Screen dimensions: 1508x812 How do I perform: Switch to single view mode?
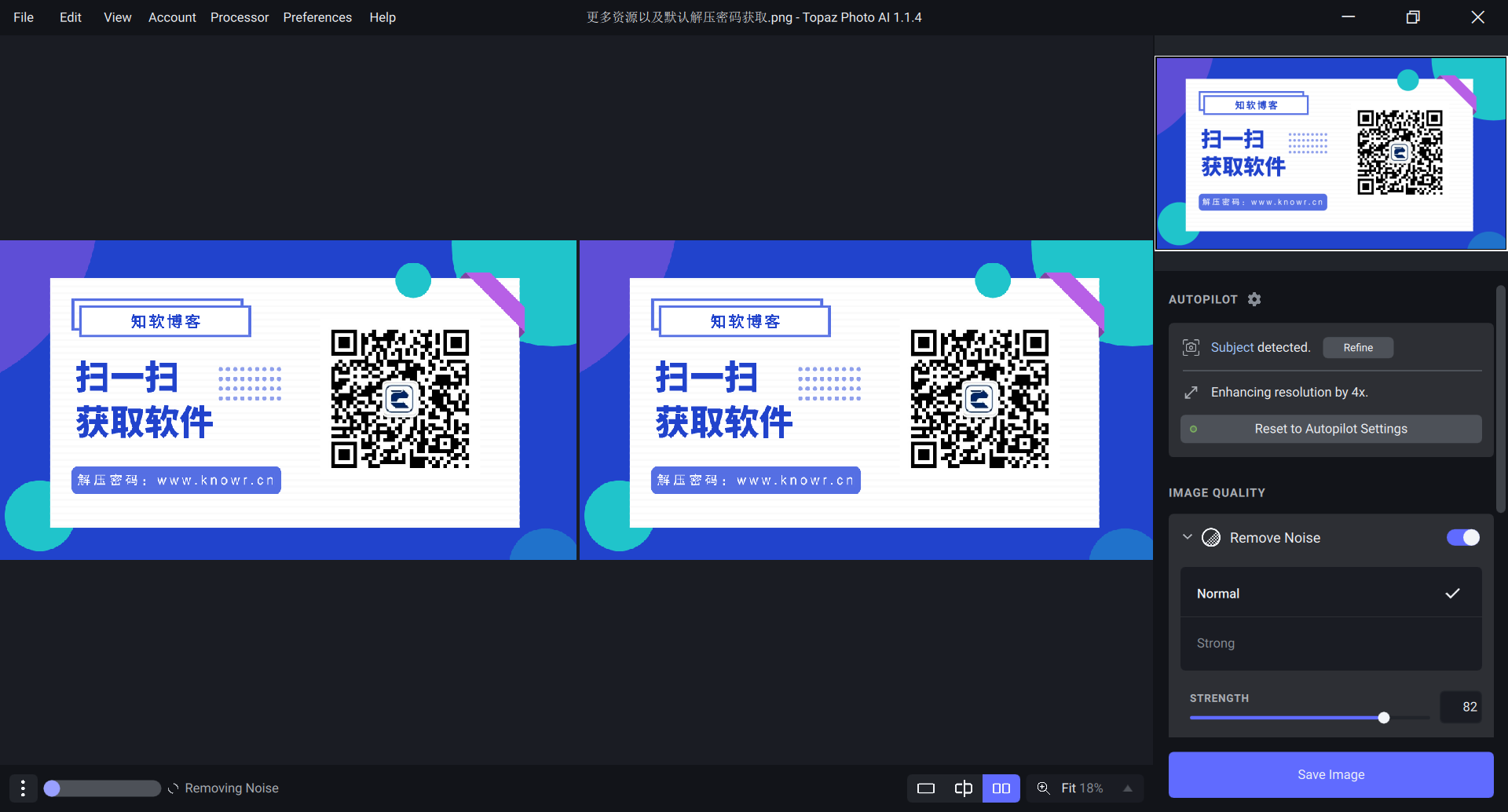926,788
